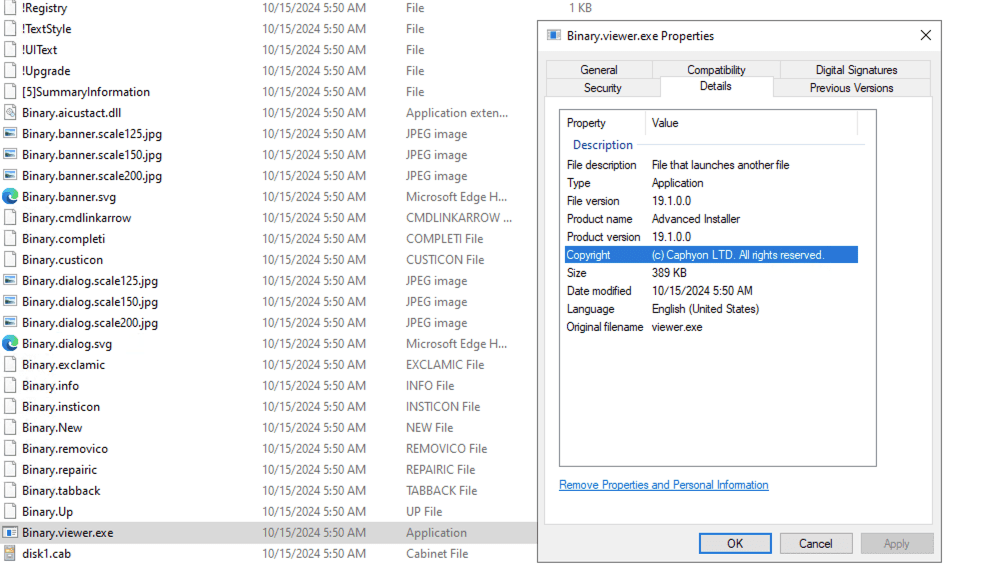The height and width of the screenshot is (565, 1008).
Task: Click the disk1.cab cabinet file icon
Action: tap(10, 553)
